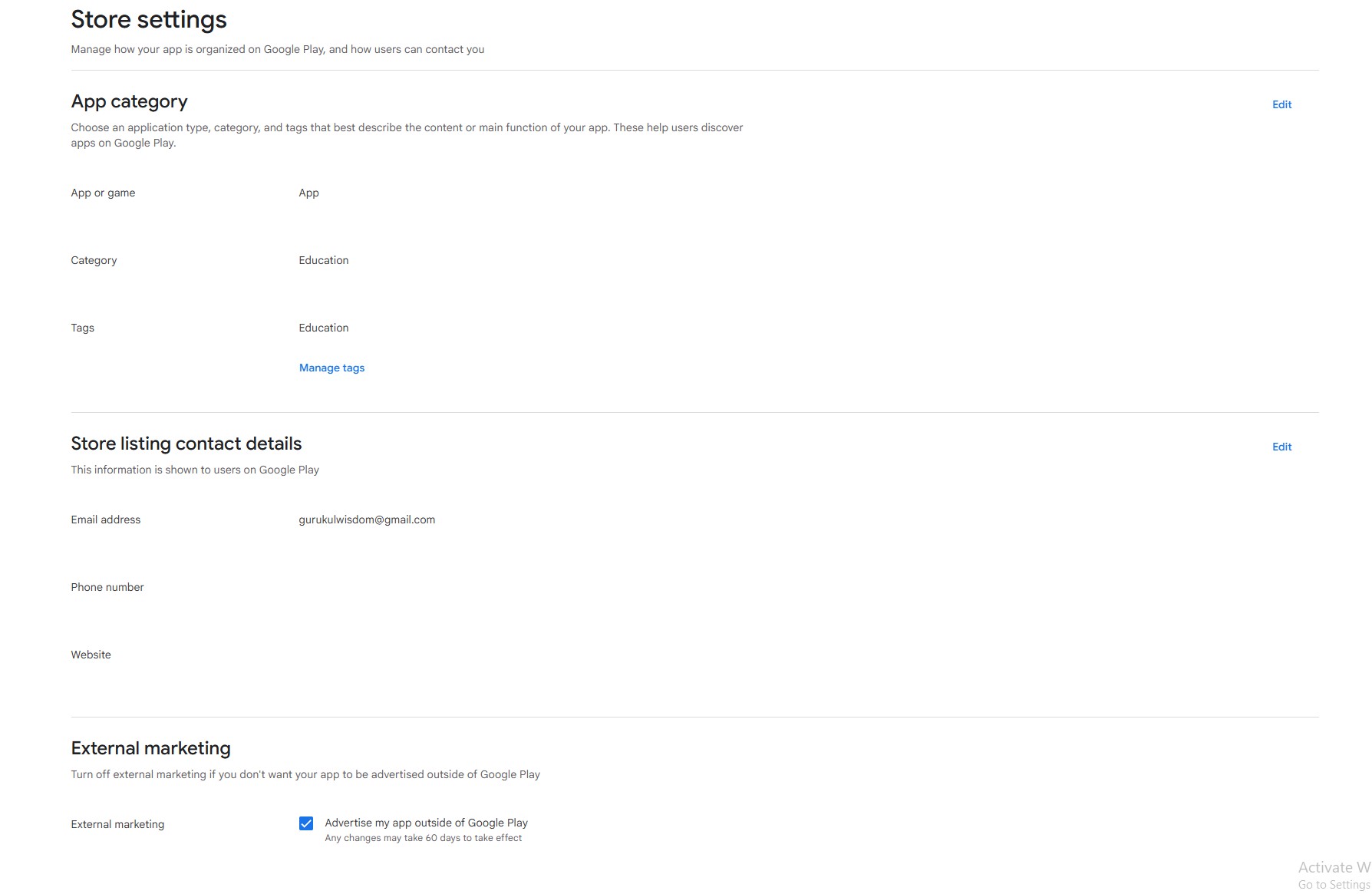Click Edit link for Store listing contact details
Screen dimensions: 1372x894
[1281, 447]
